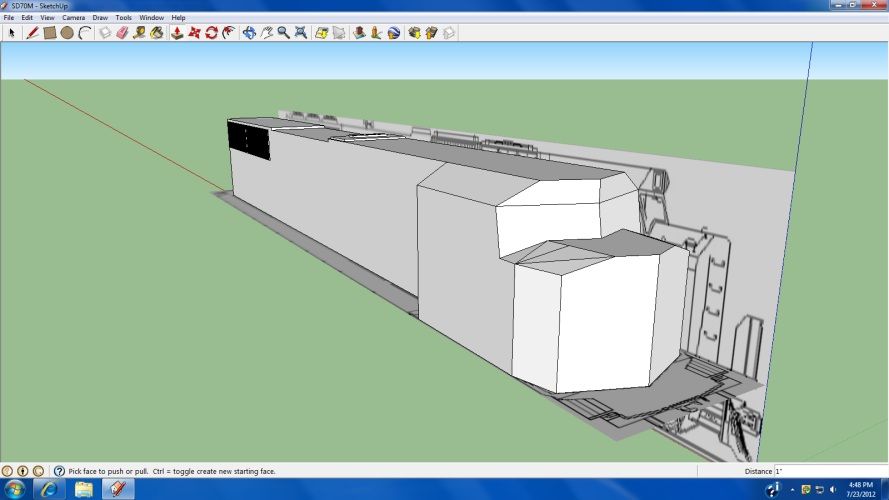
Task: Open Windows Explorer folder from taskbar
Action: pyautogui.click(x=83, y=489)
